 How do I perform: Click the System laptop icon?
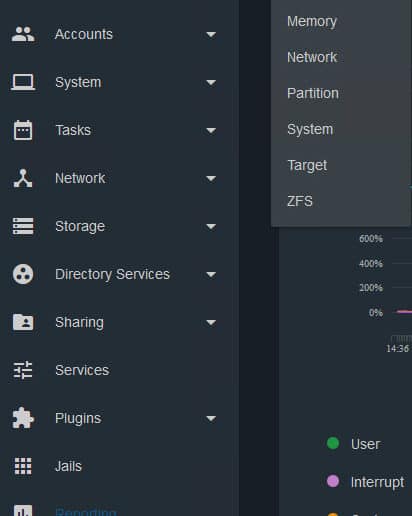(x=23, y=82)
